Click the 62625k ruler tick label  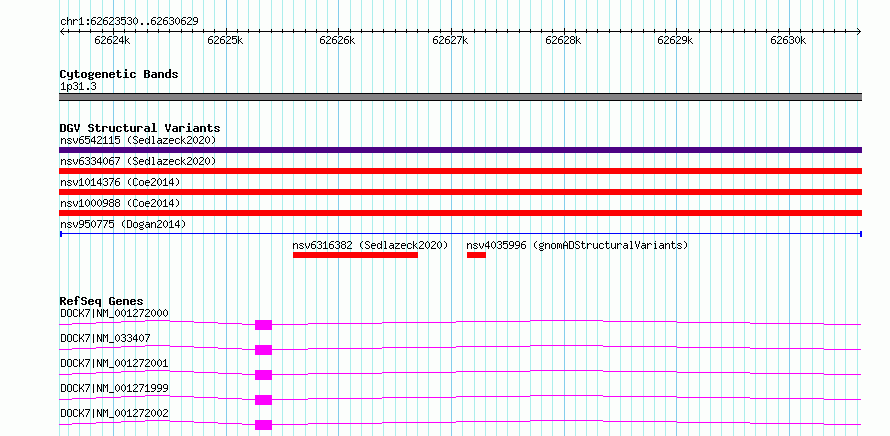pyautogui.click(x=225, y=40)
